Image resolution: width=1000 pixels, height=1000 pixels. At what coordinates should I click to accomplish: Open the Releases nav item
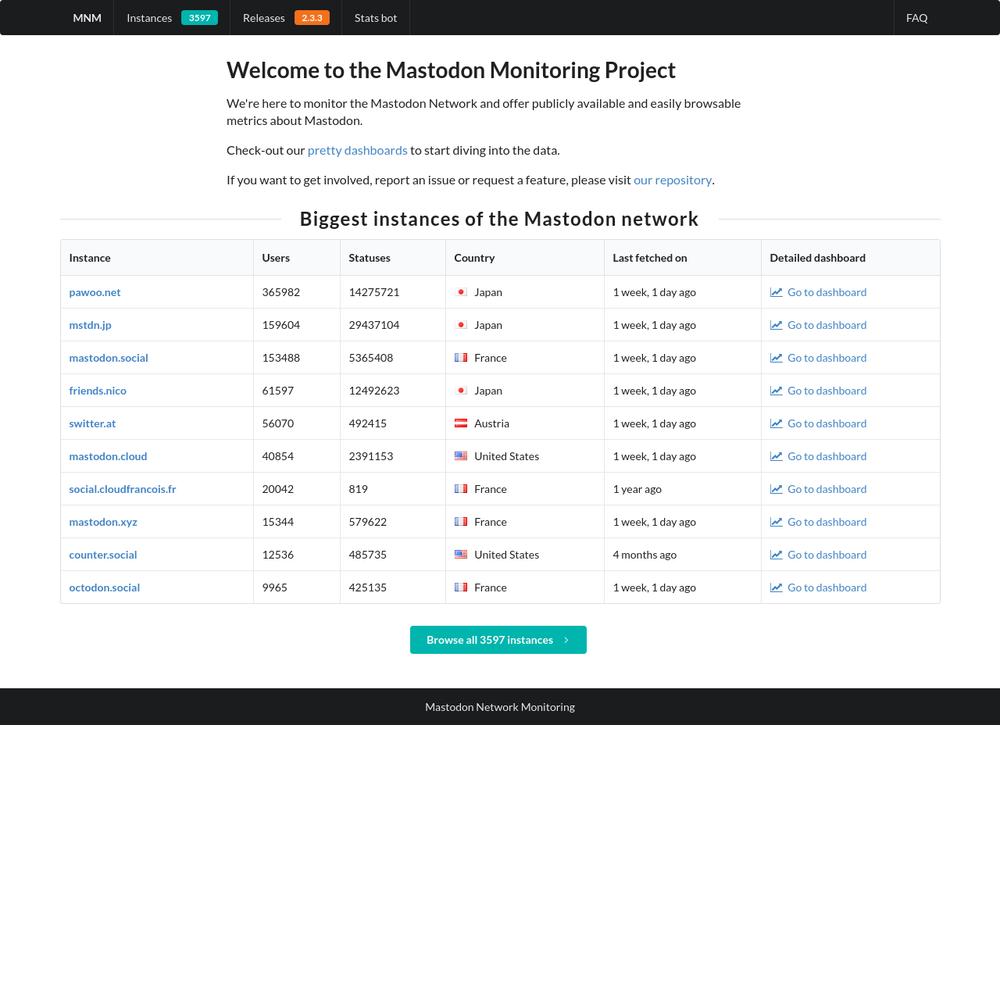pyautogui.click(x=286, y=18)
